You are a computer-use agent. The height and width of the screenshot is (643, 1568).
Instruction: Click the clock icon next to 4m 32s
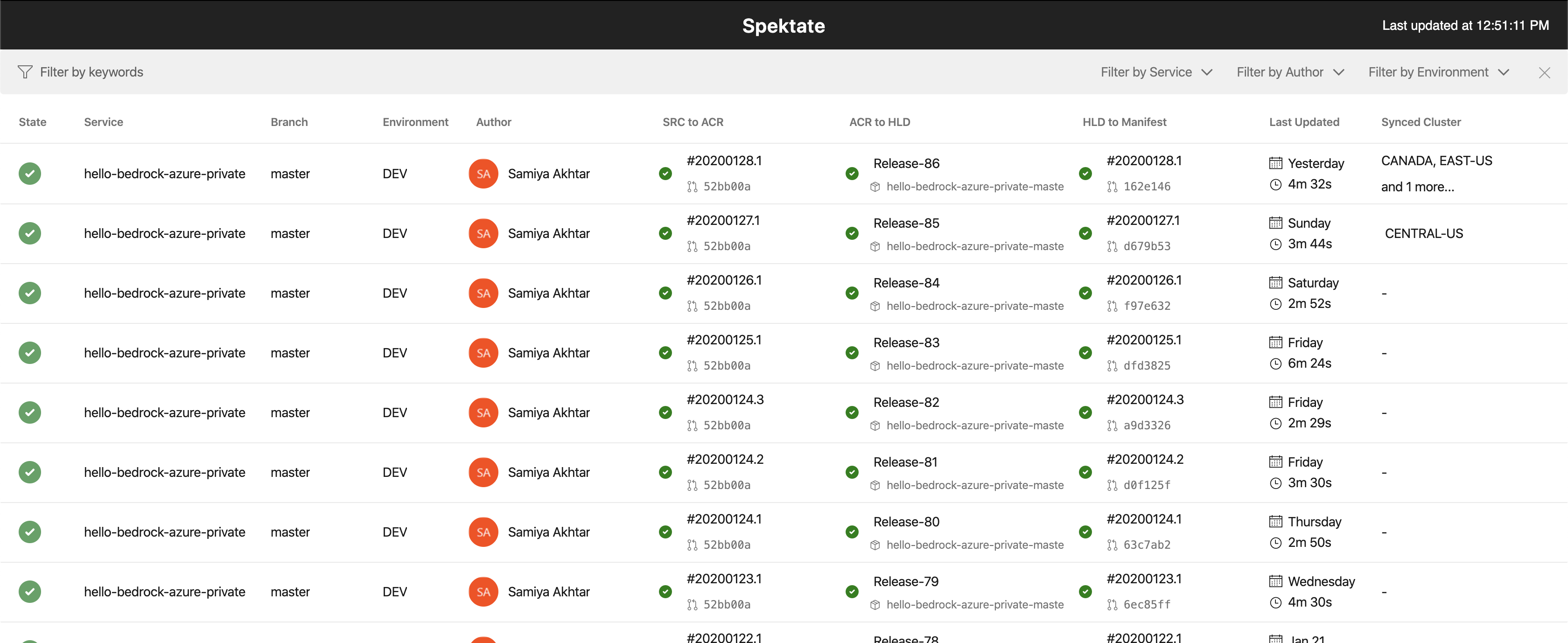(x=1276, y=184)
